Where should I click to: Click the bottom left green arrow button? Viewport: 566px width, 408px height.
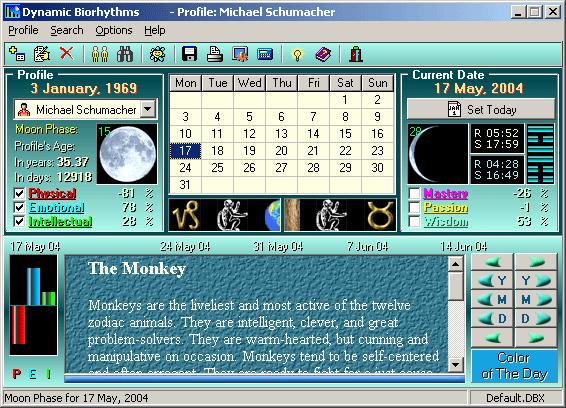(x=492, y=338)
